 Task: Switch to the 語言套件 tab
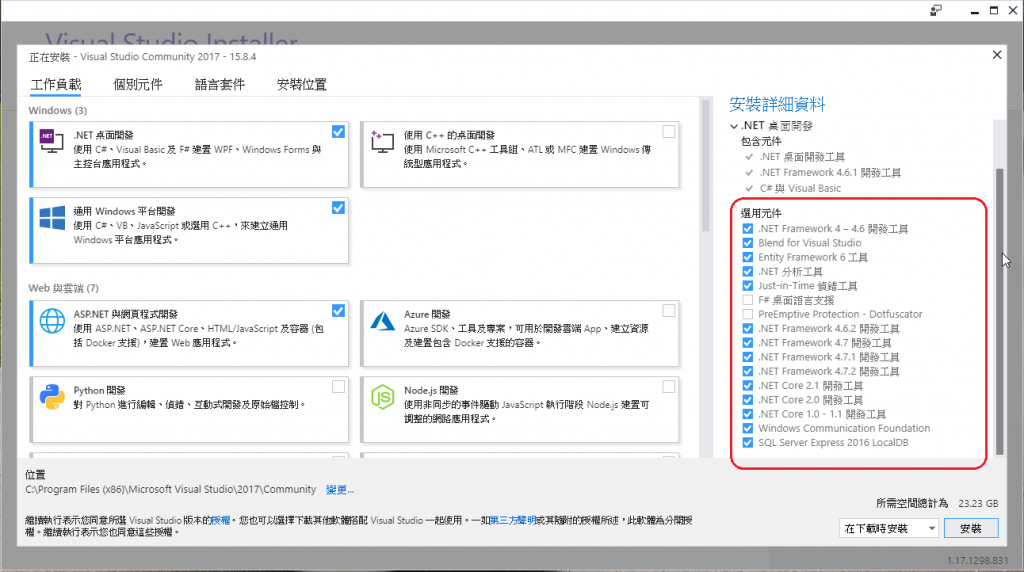point(220,84)
